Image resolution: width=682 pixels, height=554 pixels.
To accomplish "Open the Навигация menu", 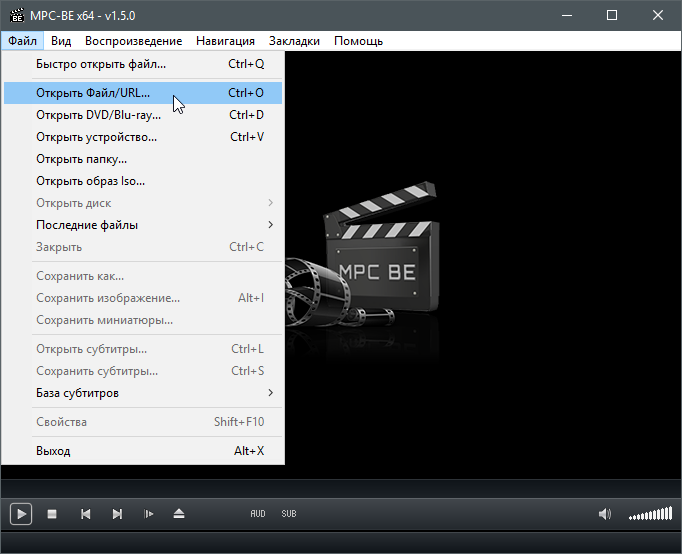I will (x=225, y=41).
